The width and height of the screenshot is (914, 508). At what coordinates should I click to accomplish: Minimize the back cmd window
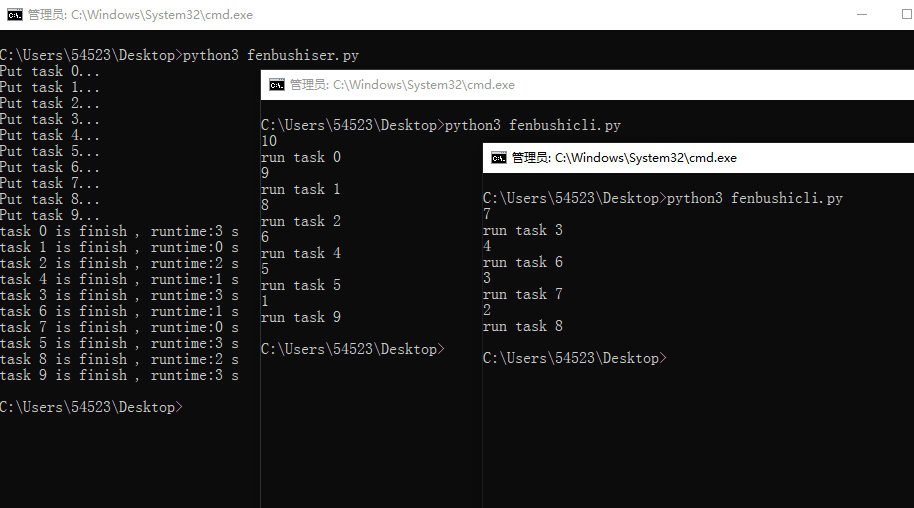pos(863,15)
